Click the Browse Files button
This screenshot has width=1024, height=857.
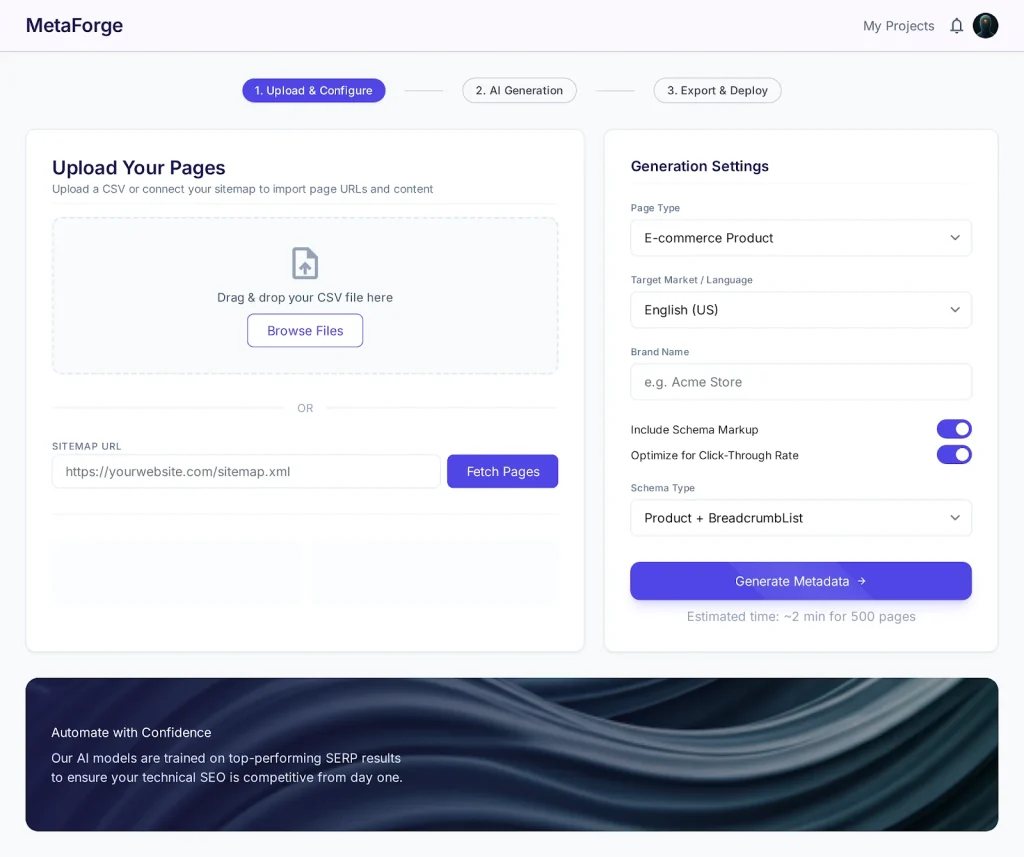(x=305, y=331)
